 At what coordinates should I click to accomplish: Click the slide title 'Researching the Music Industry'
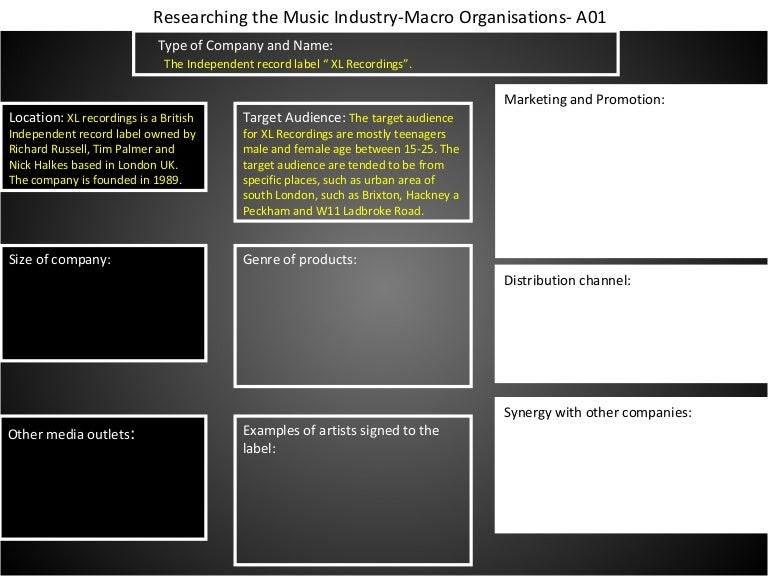(x=378, y=17)
